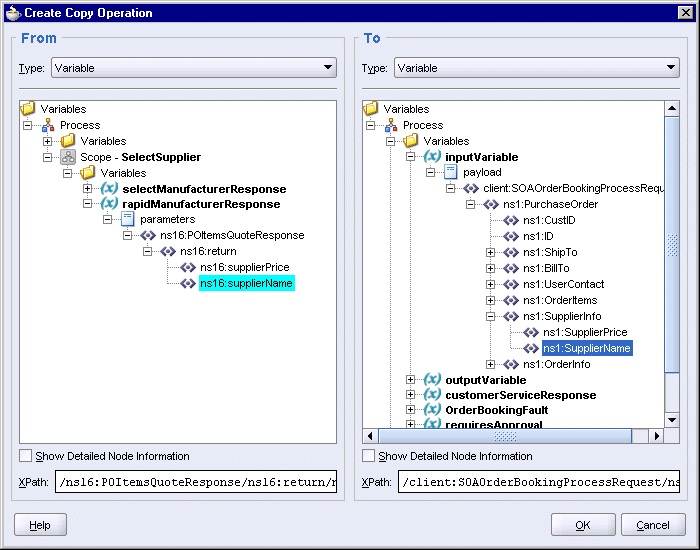Collapse the ns1:SupplierInfo node
The width and height of the screenshot is (700, 550).
[490, 317]
